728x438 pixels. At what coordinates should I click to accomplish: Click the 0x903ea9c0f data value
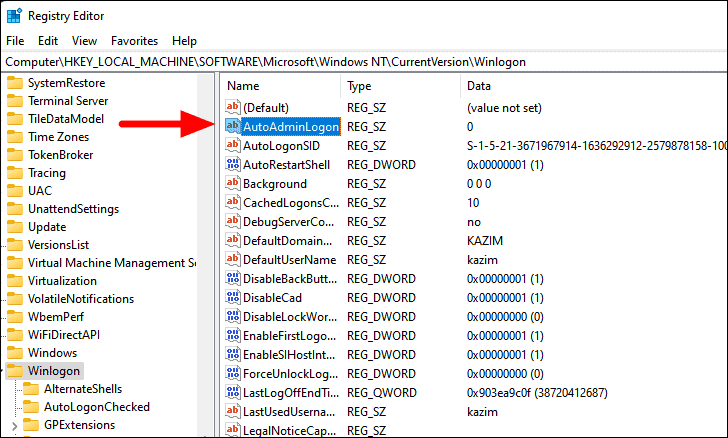(x=537, y=393)
